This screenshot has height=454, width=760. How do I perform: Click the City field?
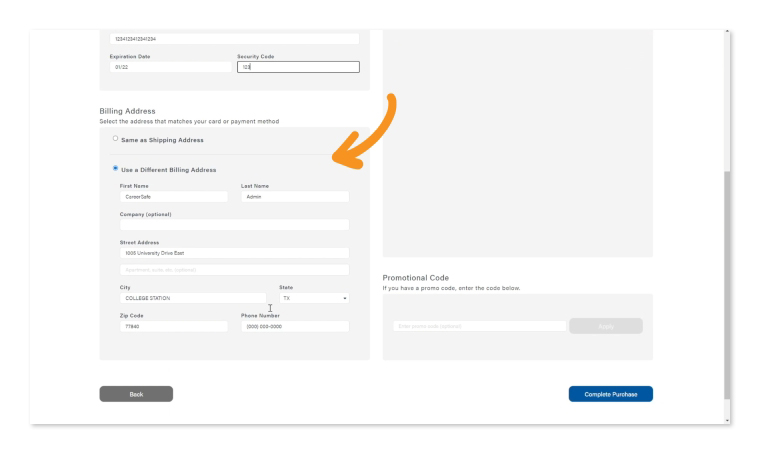coord(193,298)
